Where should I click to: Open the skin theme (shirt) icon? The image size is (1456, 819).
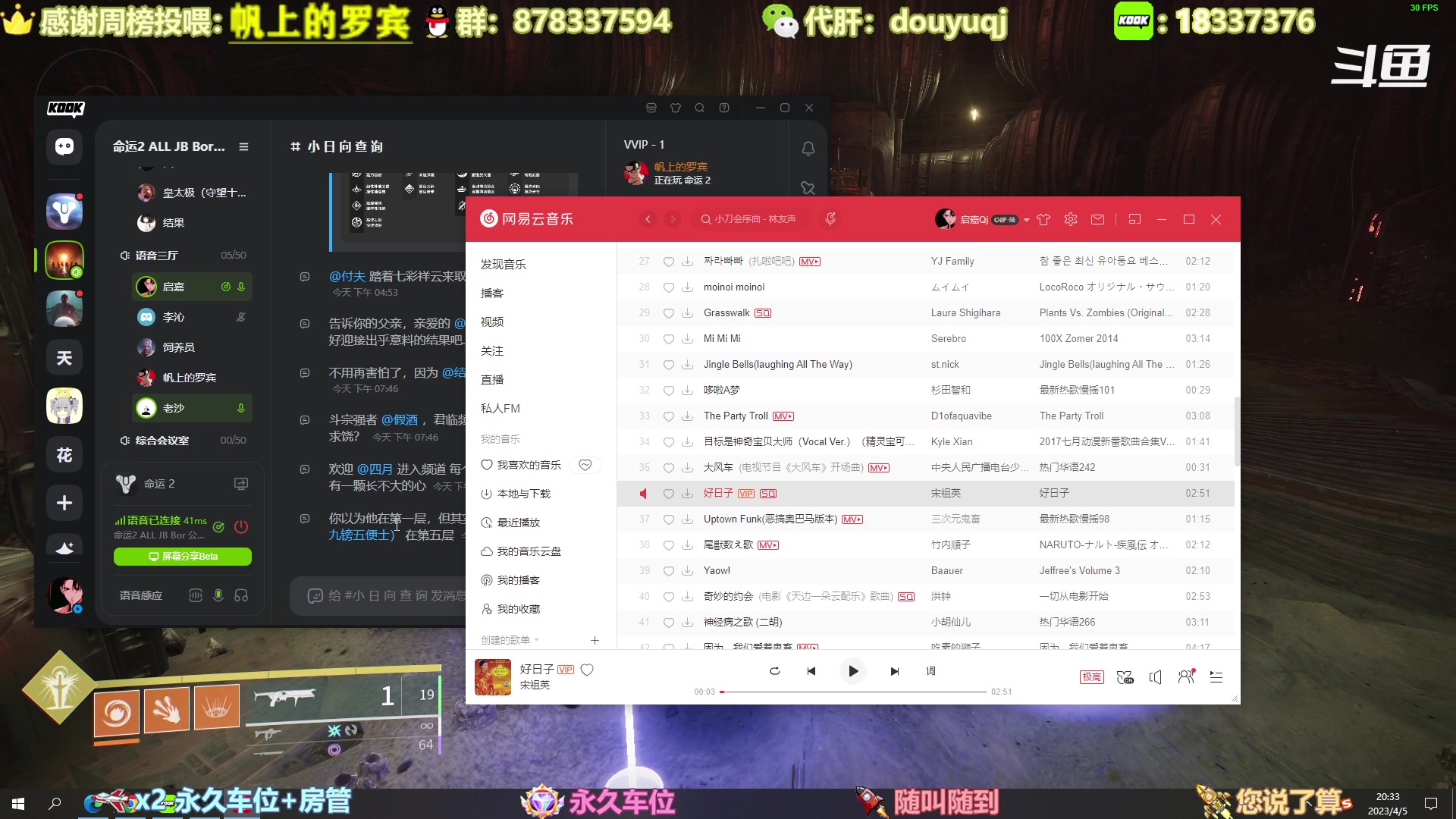click(1043, 219)
